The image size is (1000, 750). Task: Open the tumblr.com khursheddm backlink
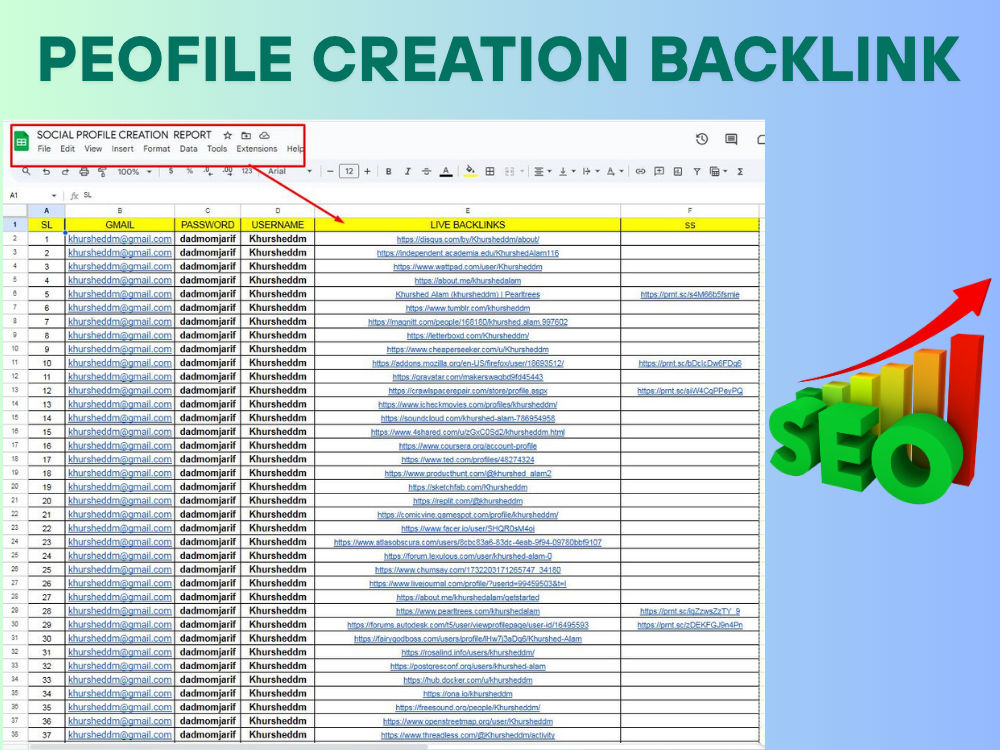(467, 309)
